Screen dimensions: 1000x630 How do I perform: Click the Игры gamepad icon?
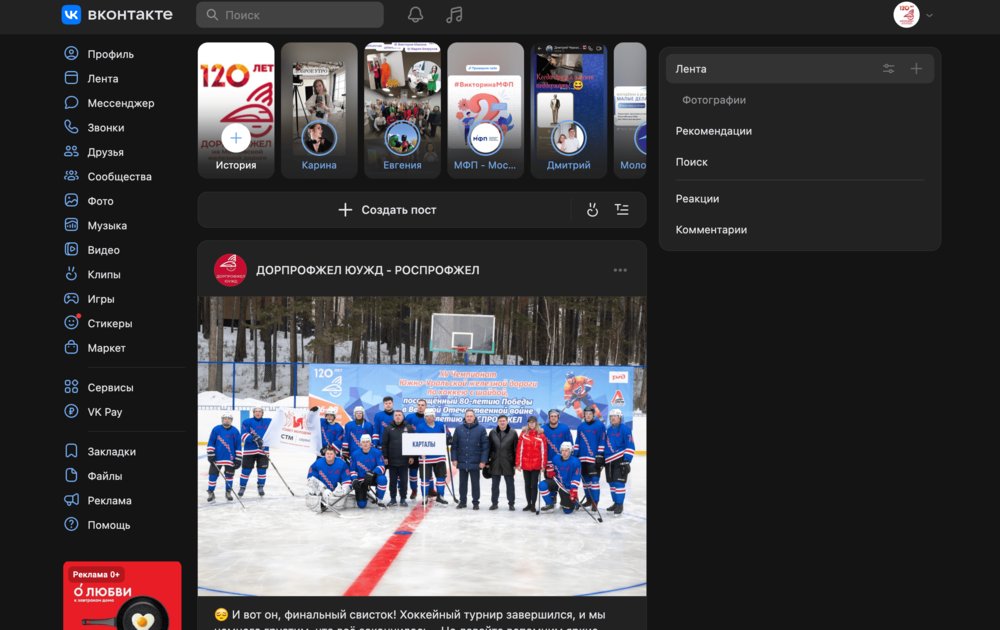click(x=71, y=298)
